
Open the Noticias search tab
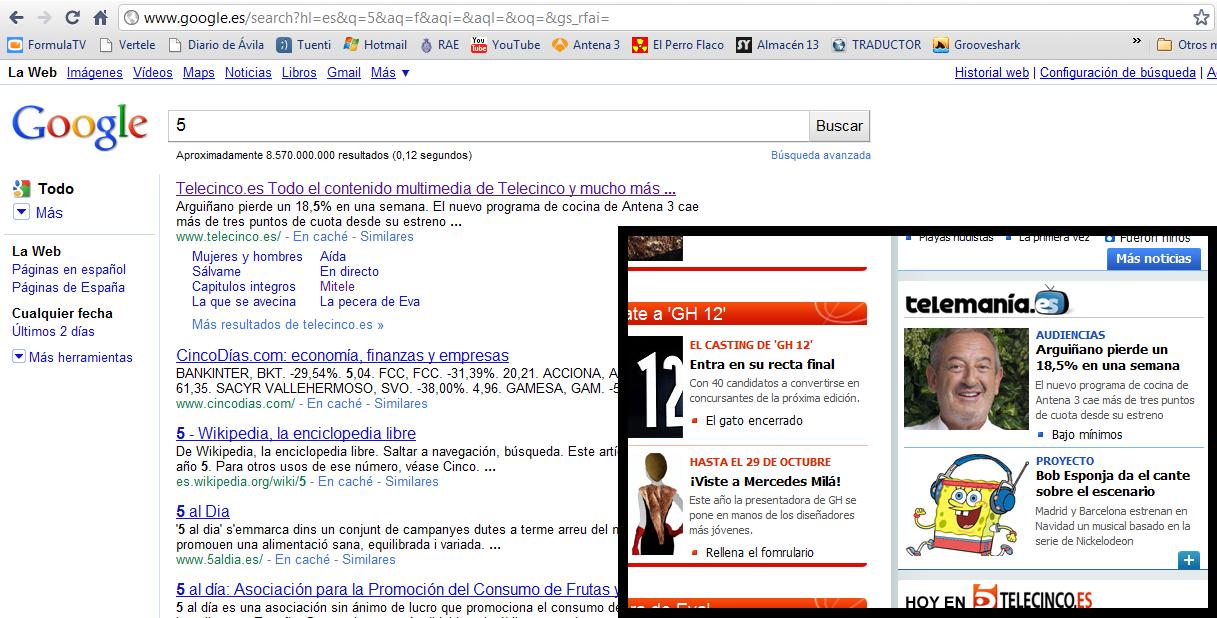point(248,72)
